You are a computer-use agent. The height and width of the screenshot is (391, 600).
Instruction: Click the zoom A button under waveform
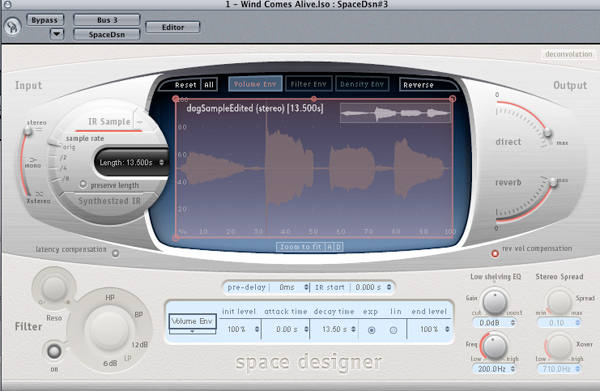tap(329, 247)
